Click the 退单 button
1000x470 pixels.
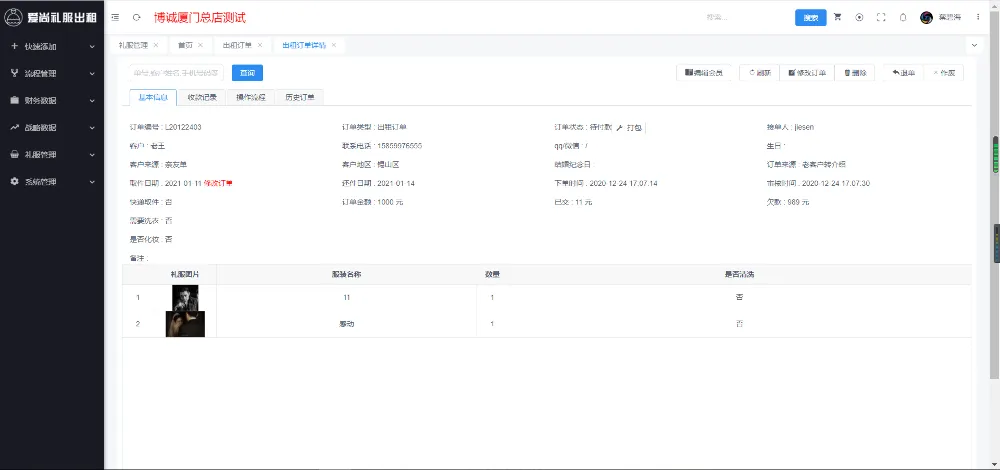(902, 72)
